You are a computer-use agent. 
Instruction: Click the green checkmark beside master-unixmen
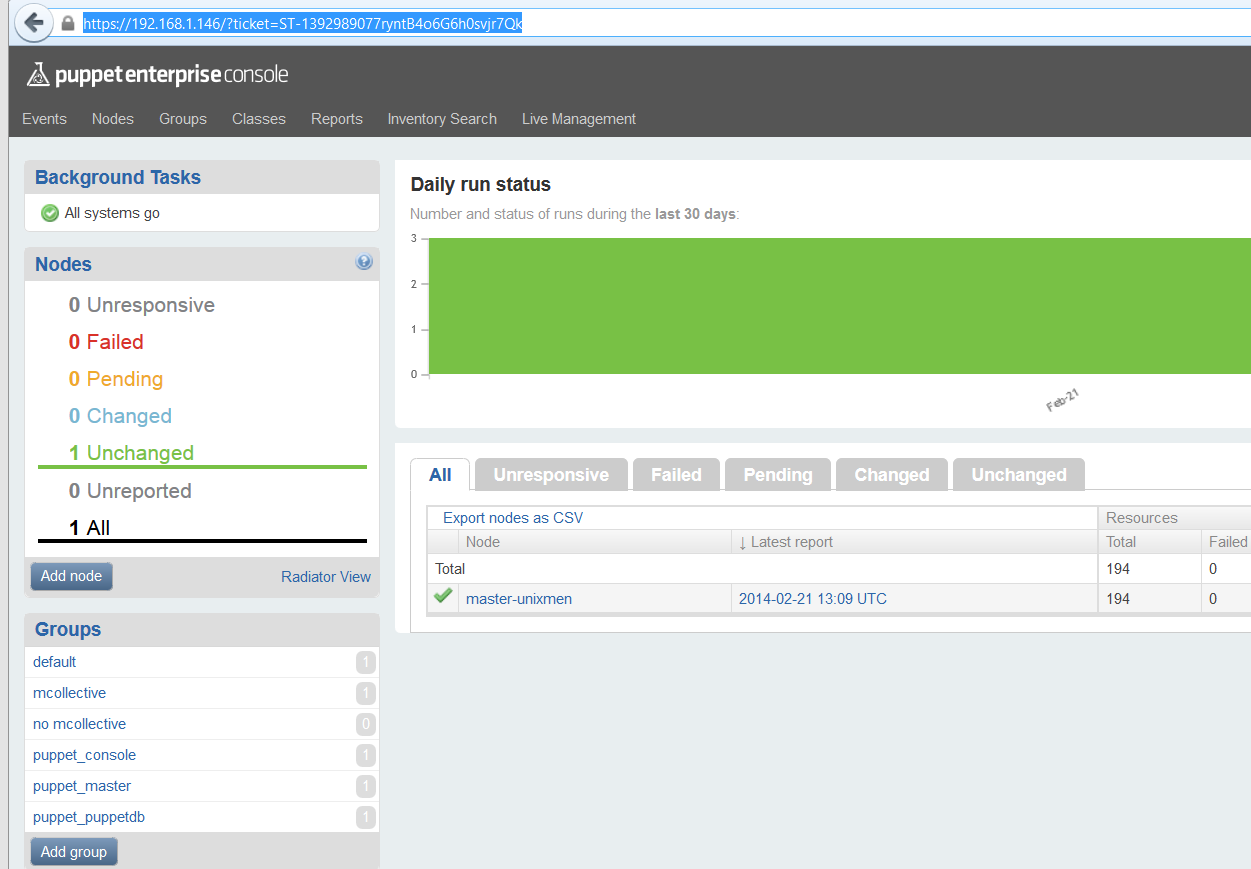click(443, 597)
